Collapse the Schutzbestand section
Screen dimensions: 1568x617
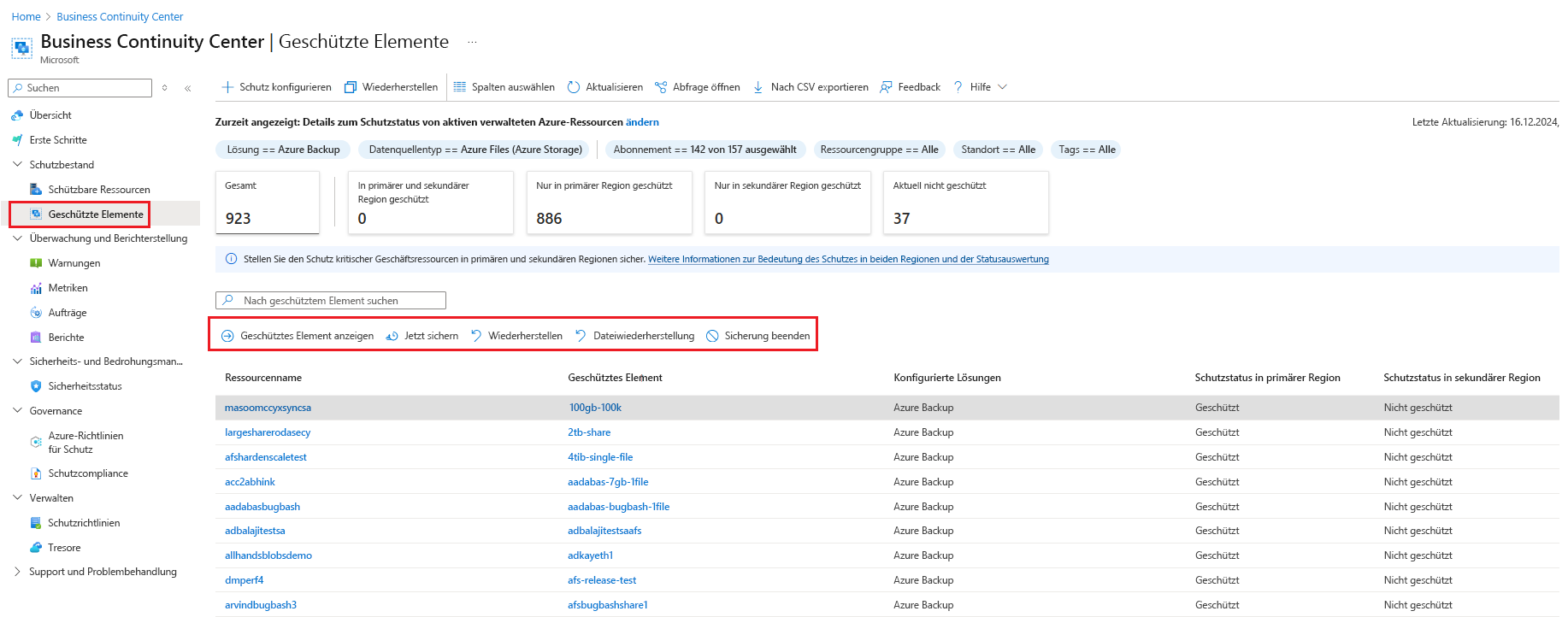coord(17,165)
